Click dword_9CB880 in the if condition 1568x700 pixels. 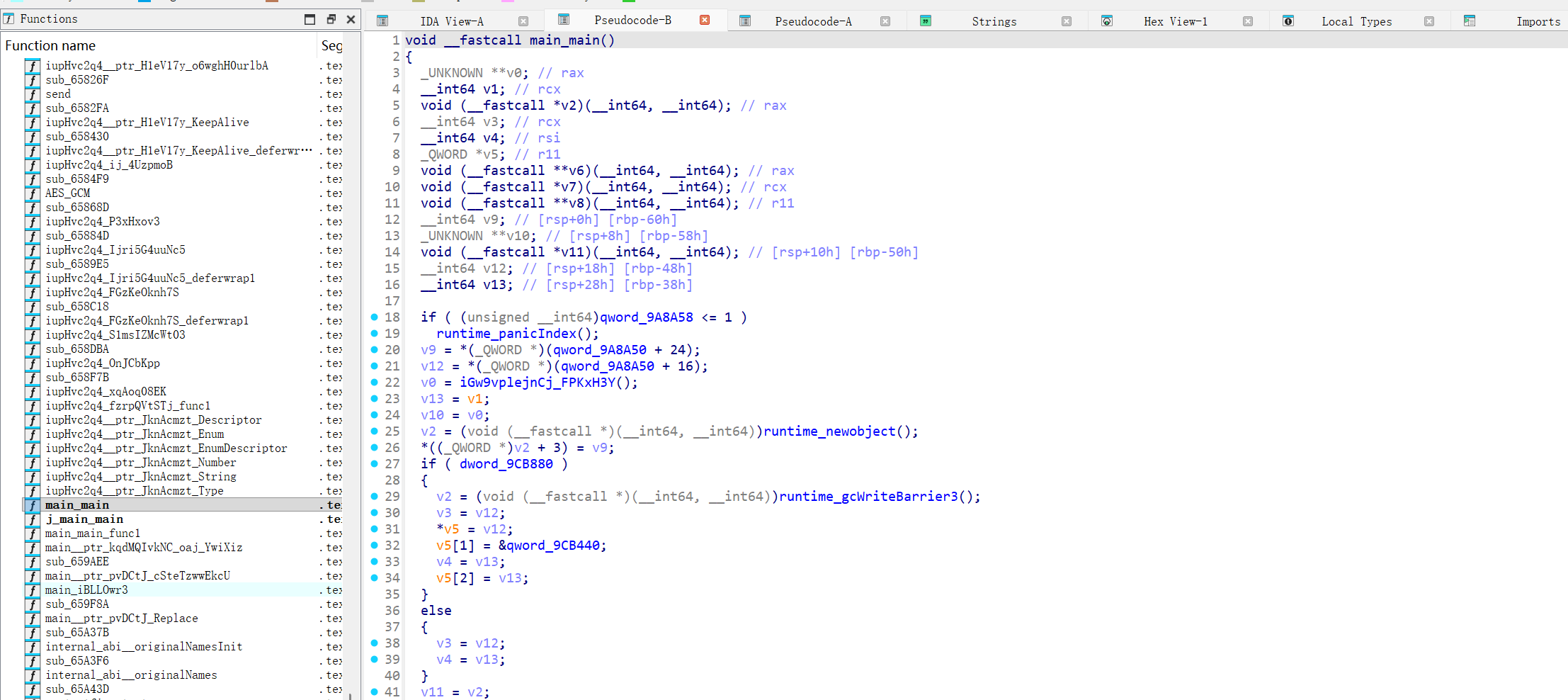[506, 464]
